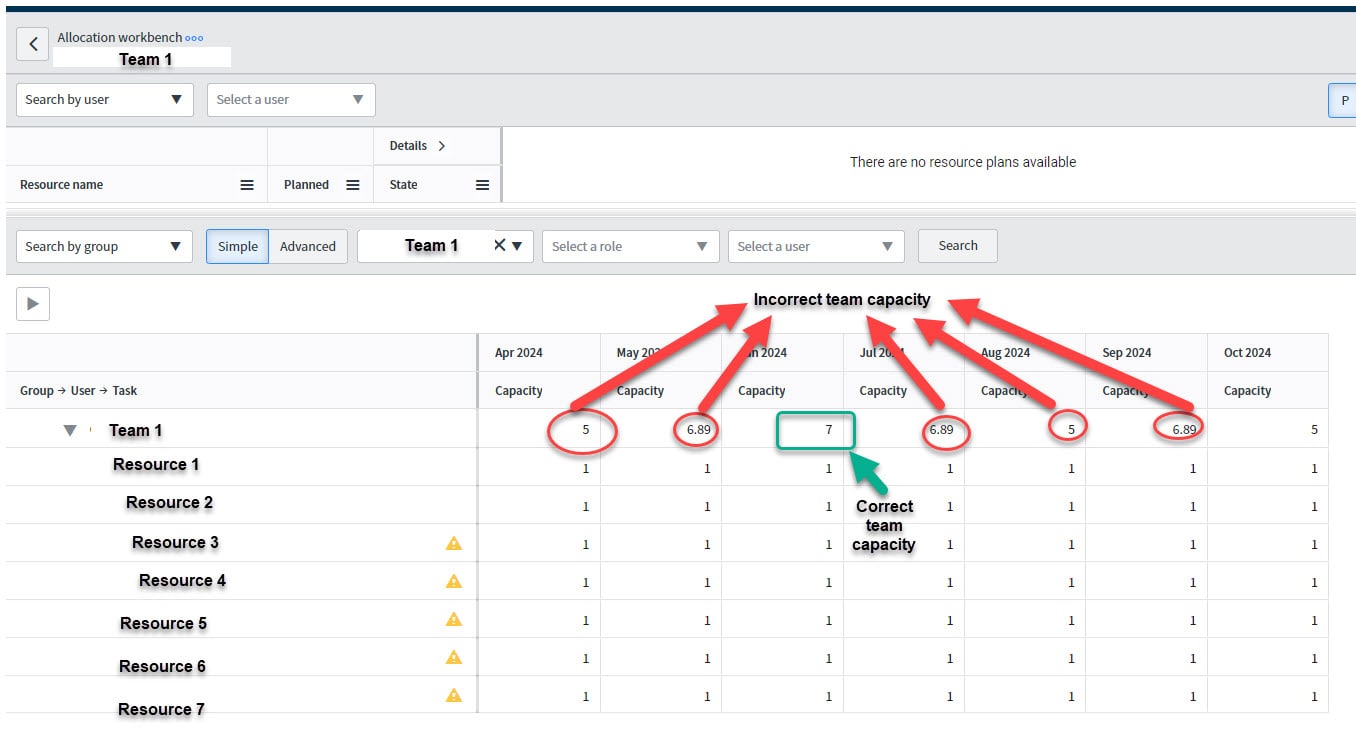
Task: Click the play arrow below the group search bar
Action: click(x=31, y=303)
